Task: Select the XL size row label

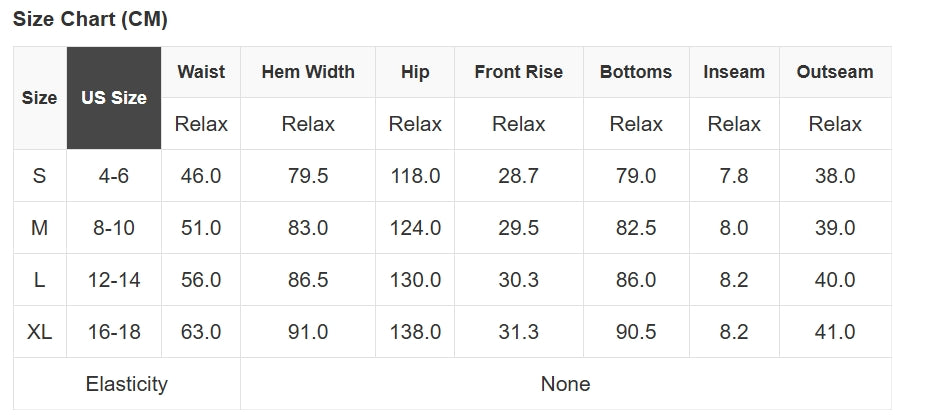Action: (x=40, y=332)
